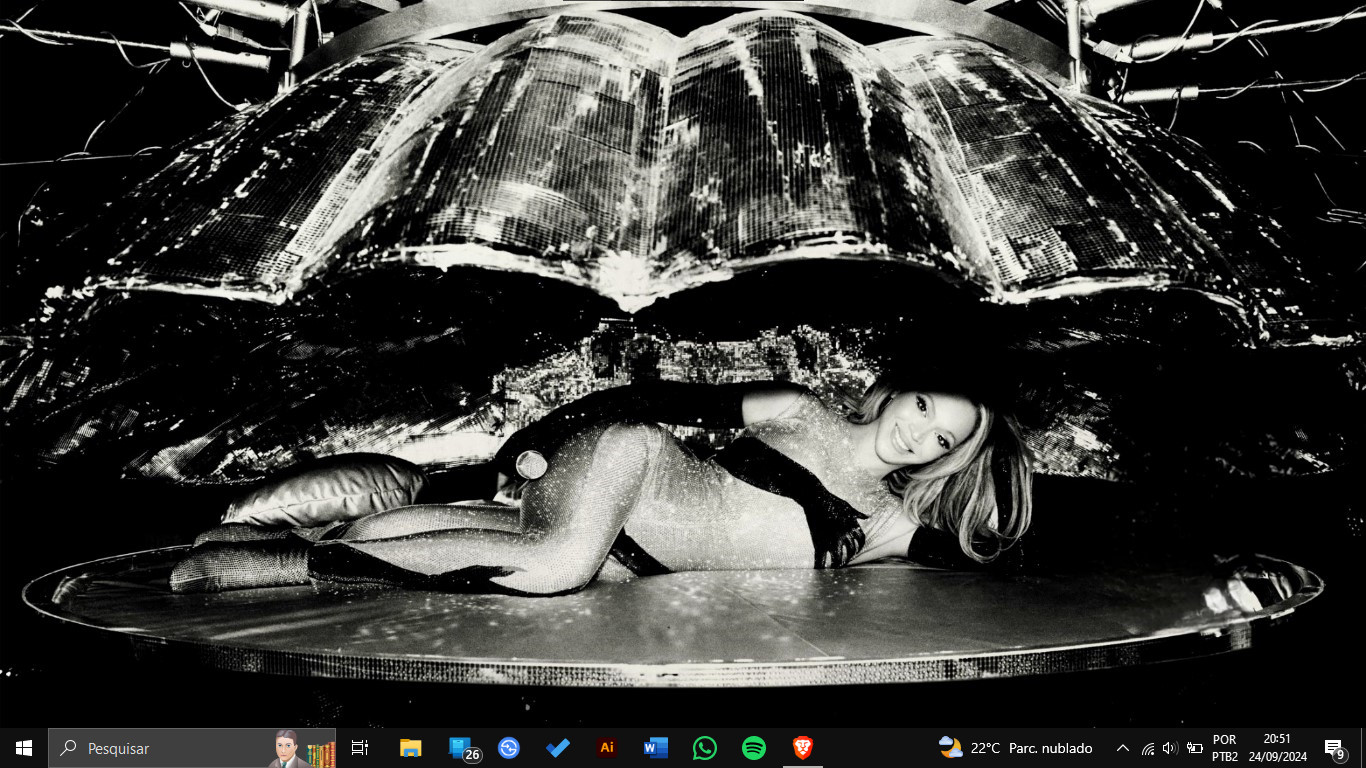Open the Windows Start menu

(24, 748)
